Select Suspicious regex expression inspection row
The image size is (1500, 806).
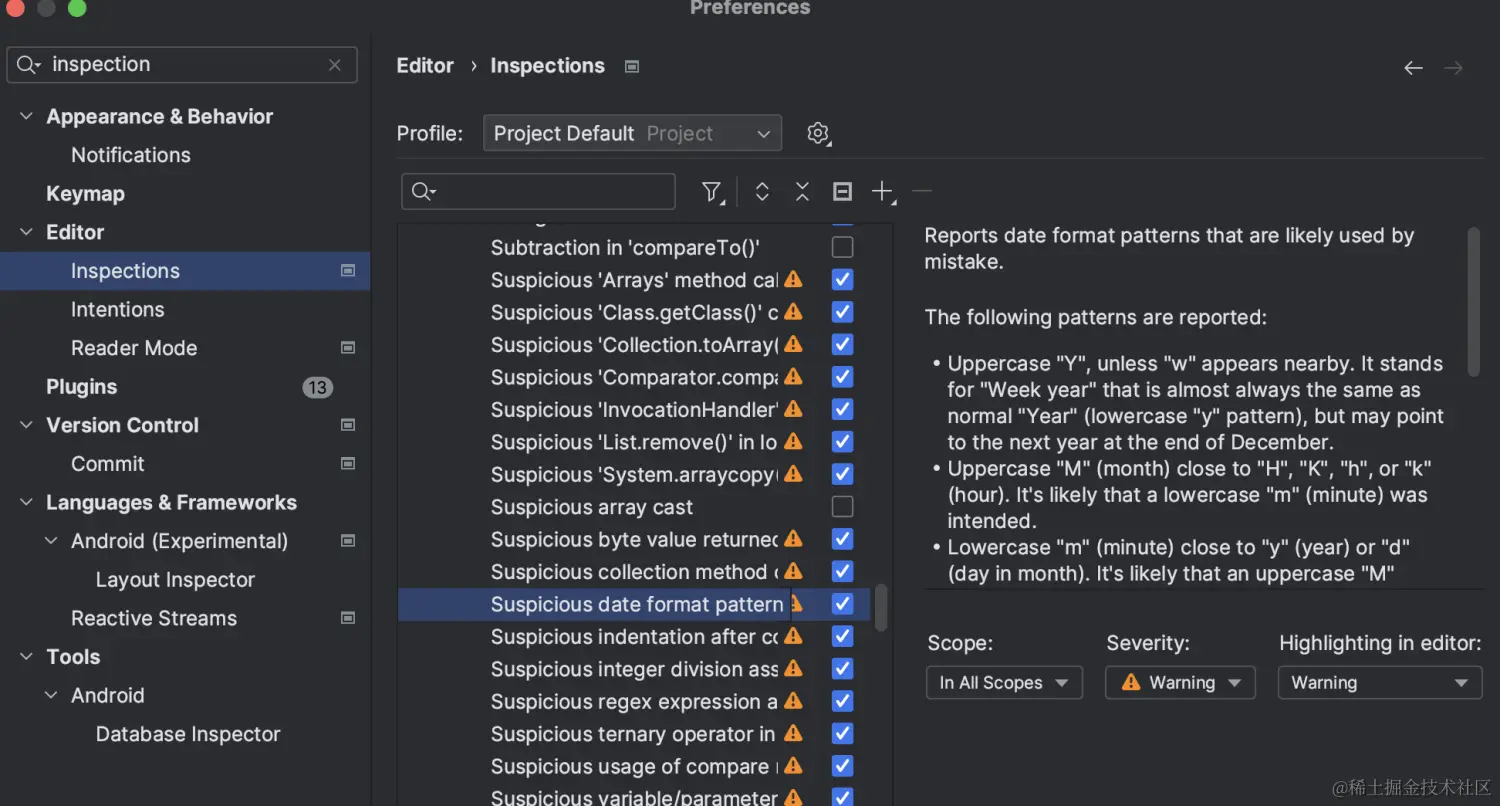pyautogui.click(x=633, y=702)
